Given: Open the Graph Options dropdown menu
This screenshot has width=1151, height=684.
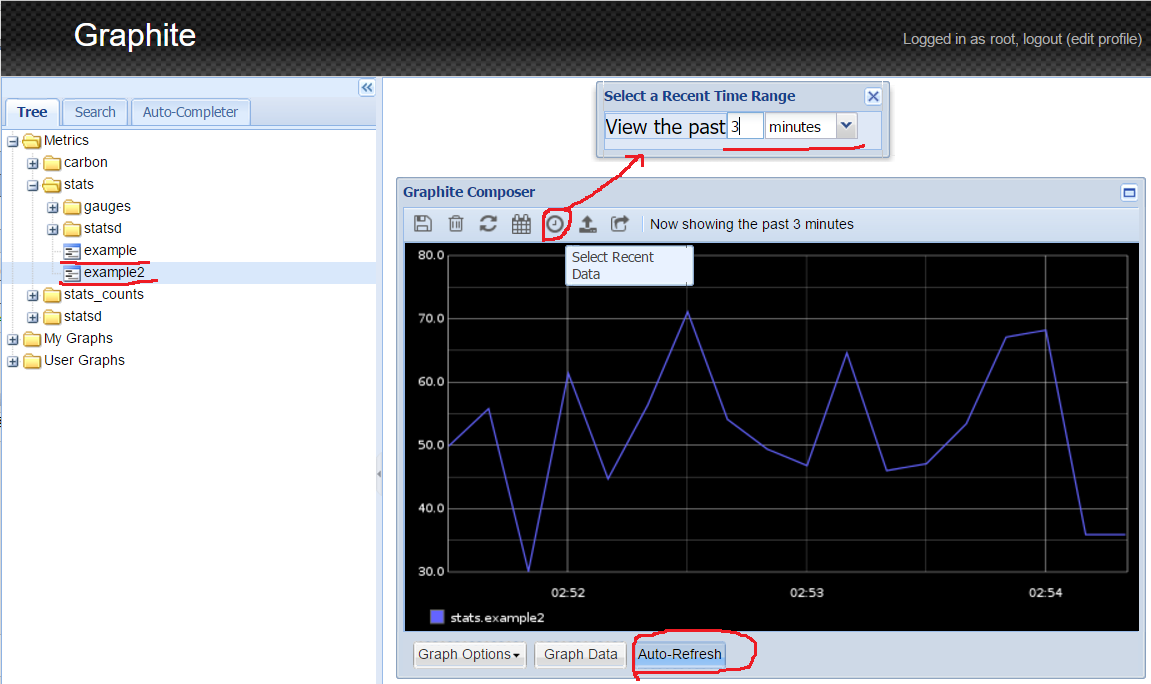Looking at the screenshot, I should pyautogui.click(x=470, y=655).
